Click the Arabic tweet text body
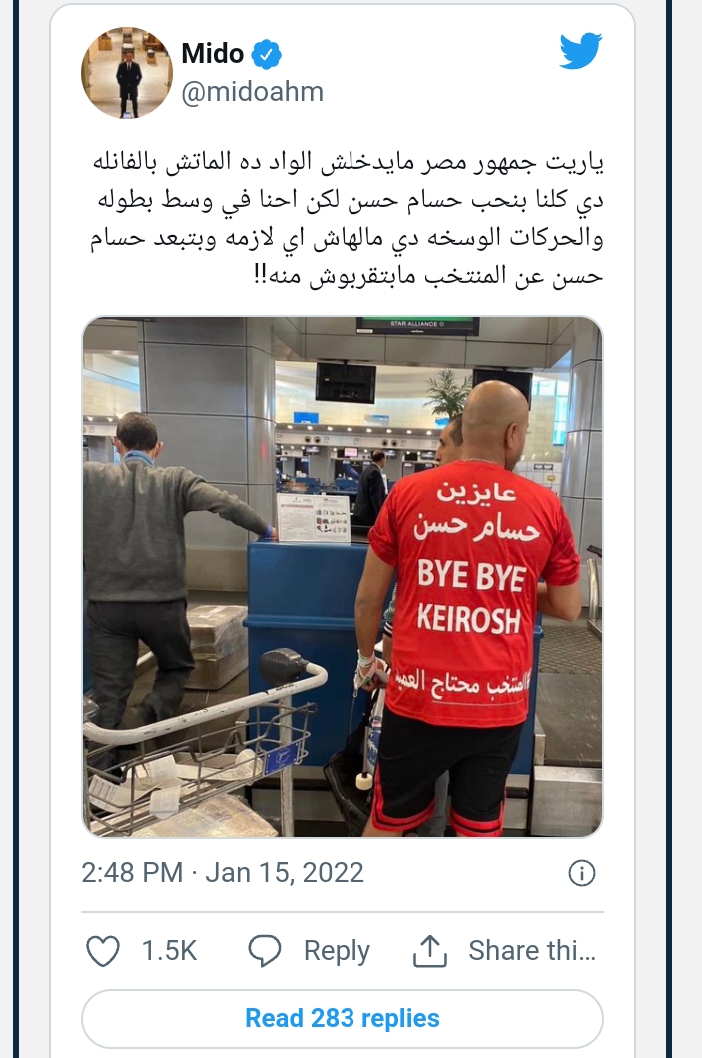 pos(346,219)
